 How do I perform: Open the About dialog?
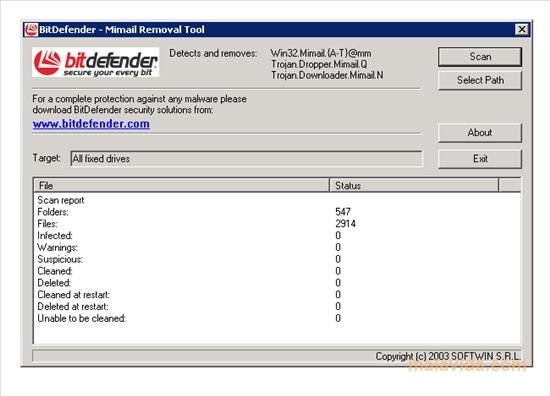coord(480,133)
